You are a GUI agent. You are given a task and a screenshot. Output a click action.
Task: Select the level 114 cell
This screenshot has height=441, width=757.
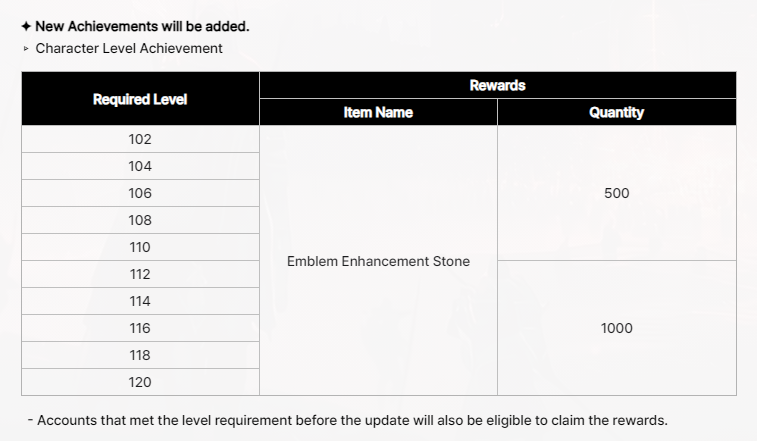140,301
